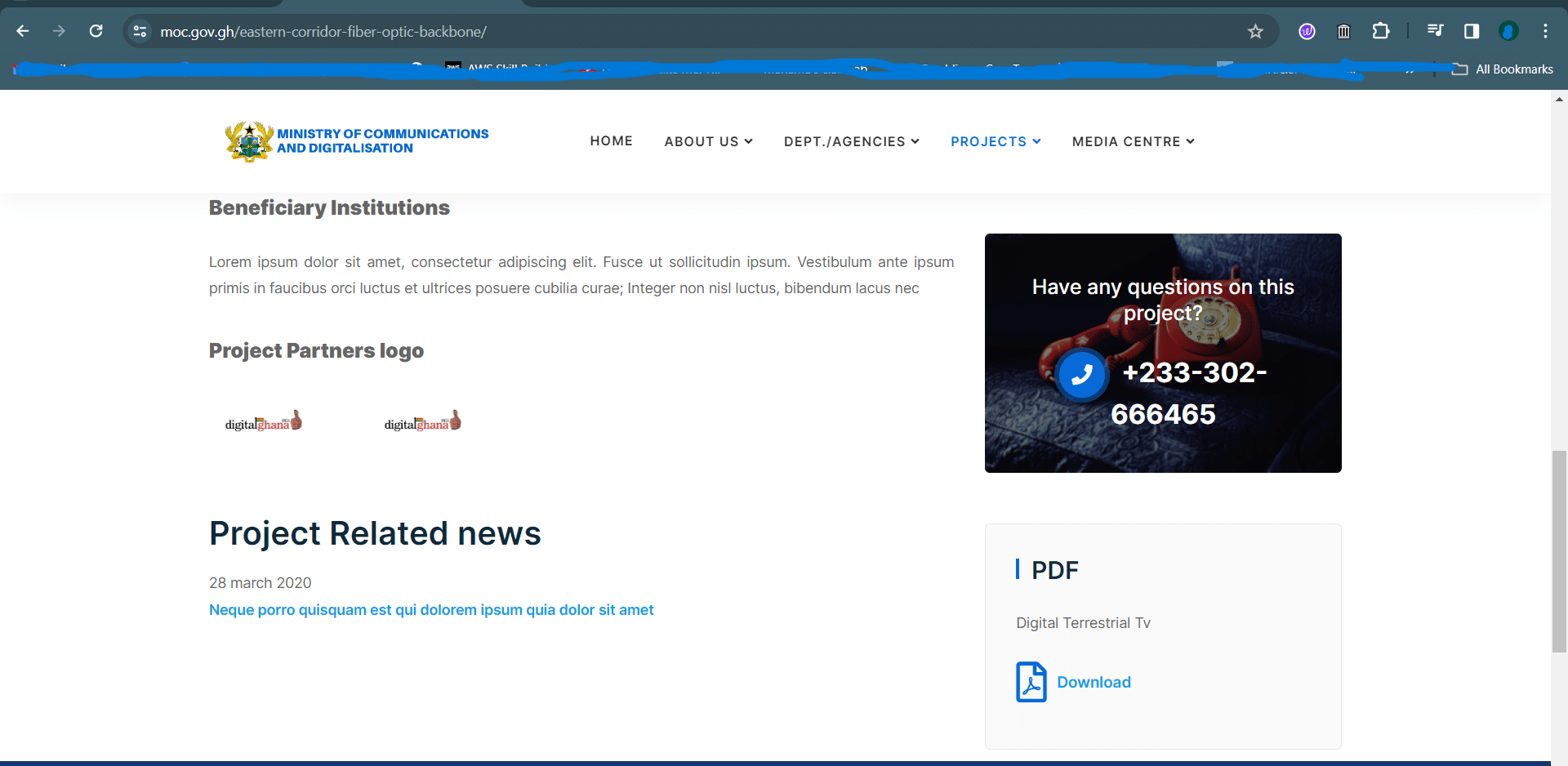
Task: Expand the PROJECTS dropdown menu
Action: click(996, 141)
